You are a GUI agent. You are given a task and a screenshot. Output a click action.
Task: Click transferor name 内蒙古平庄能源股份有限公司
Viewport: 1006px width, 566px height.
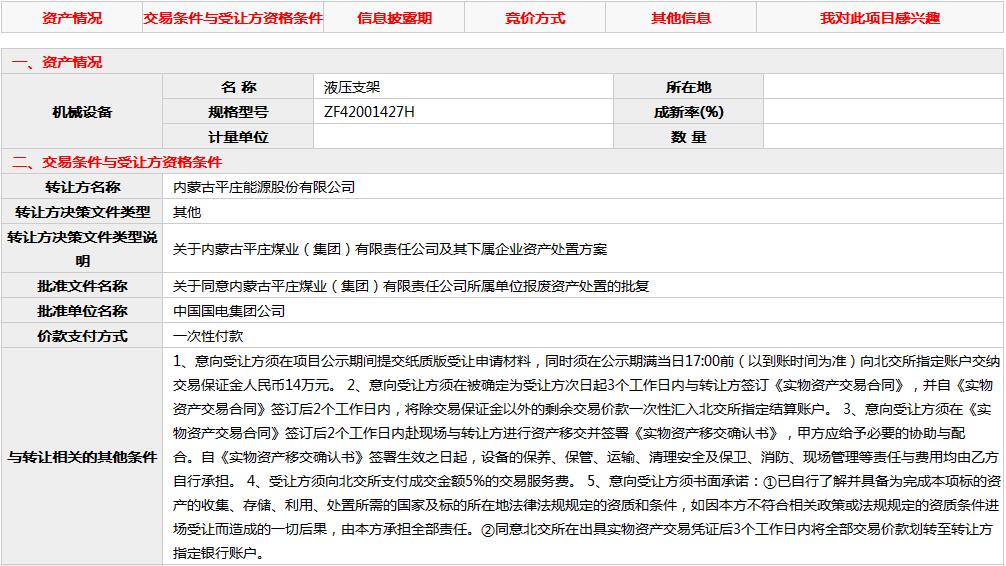tap(264, 187)
